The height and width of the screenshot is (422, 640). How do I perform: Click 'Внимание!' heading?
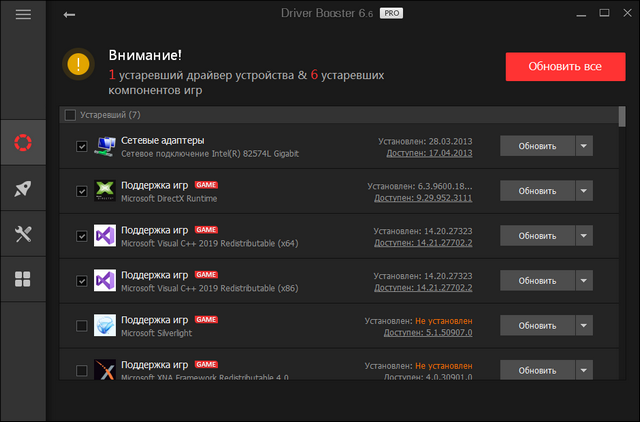[x=145, y=55]
